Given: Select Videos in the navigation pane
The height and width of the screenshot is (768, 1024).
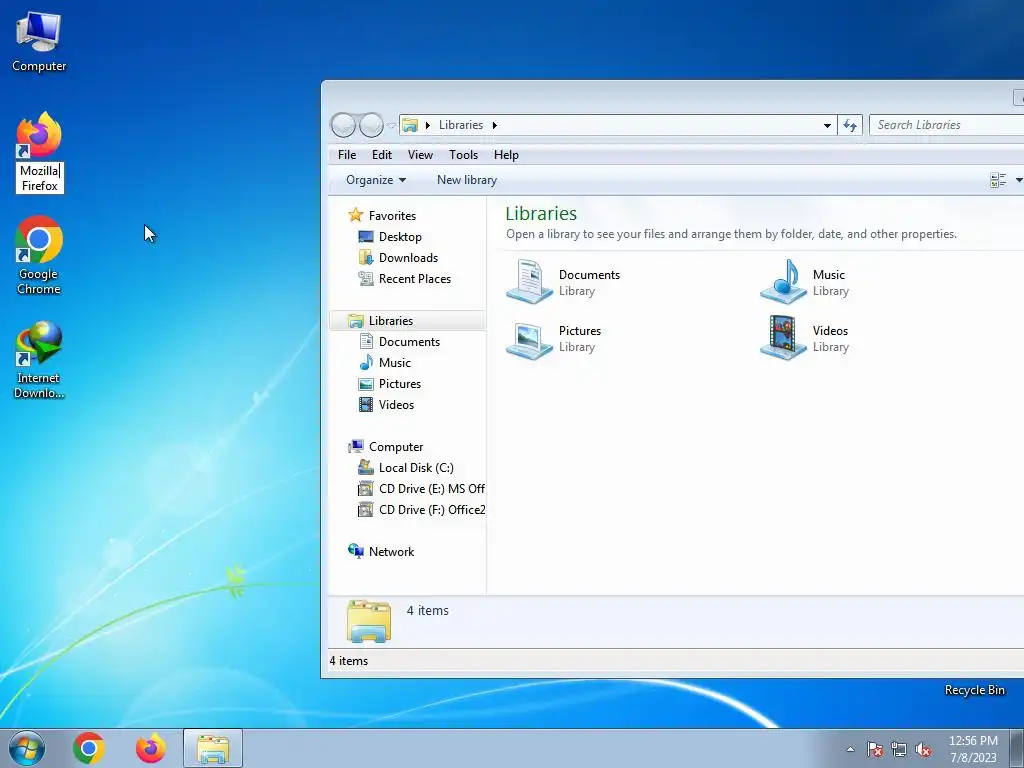Looking at the screenshot, I should 396,404.
